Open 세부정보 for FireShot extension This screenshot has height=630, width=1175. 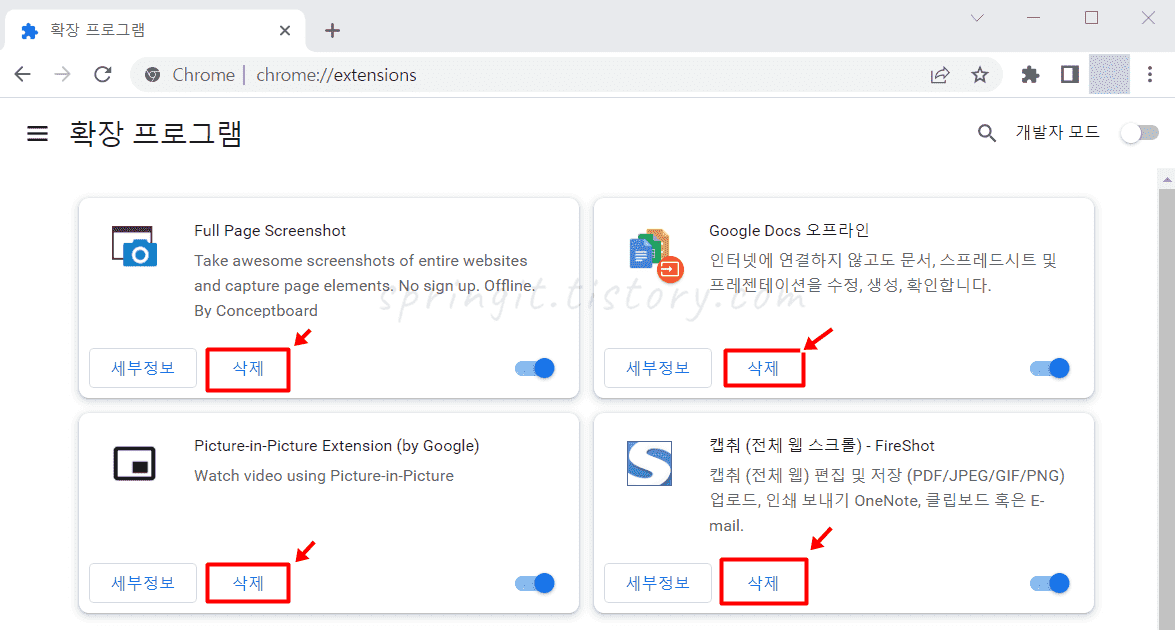click(x=658, y=584)
